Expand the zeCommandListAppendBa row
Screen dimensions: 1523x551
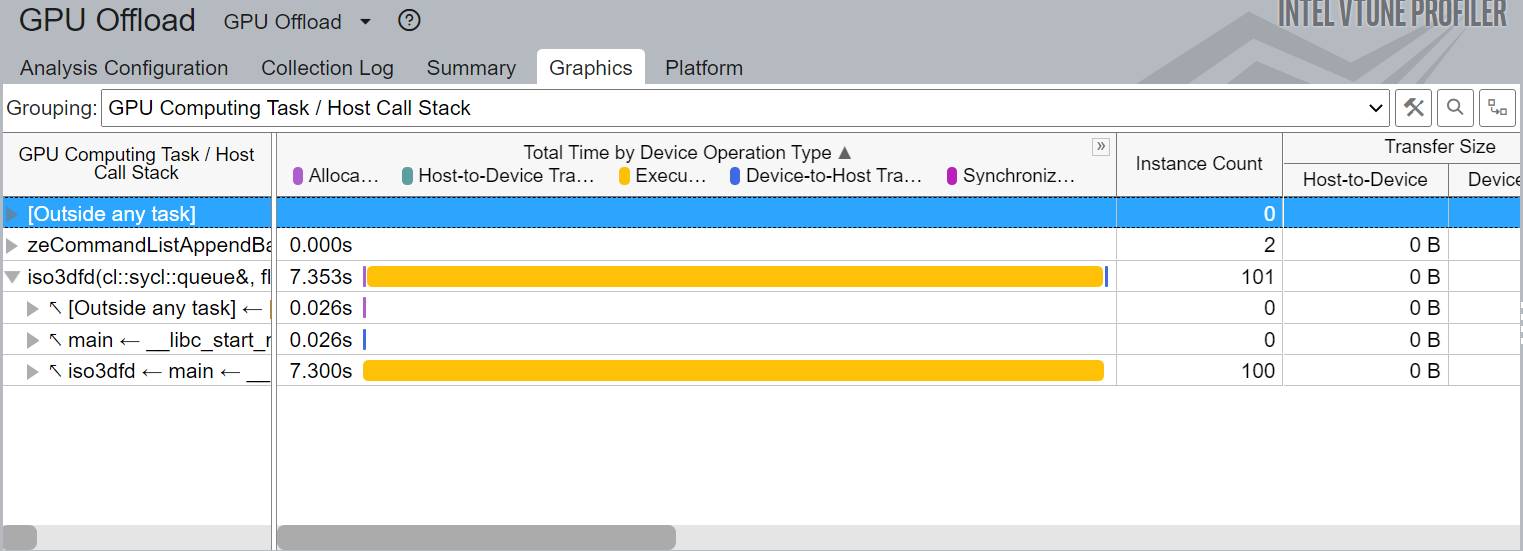(12, 246)
